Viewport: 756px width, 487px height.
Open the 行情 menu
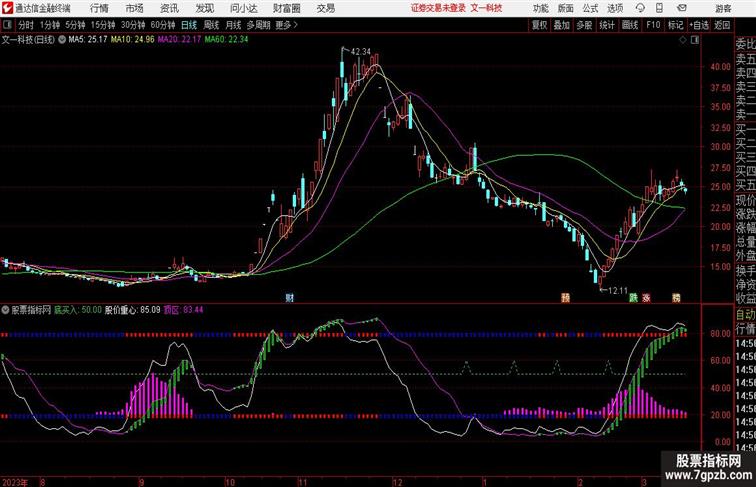[99, 8]
